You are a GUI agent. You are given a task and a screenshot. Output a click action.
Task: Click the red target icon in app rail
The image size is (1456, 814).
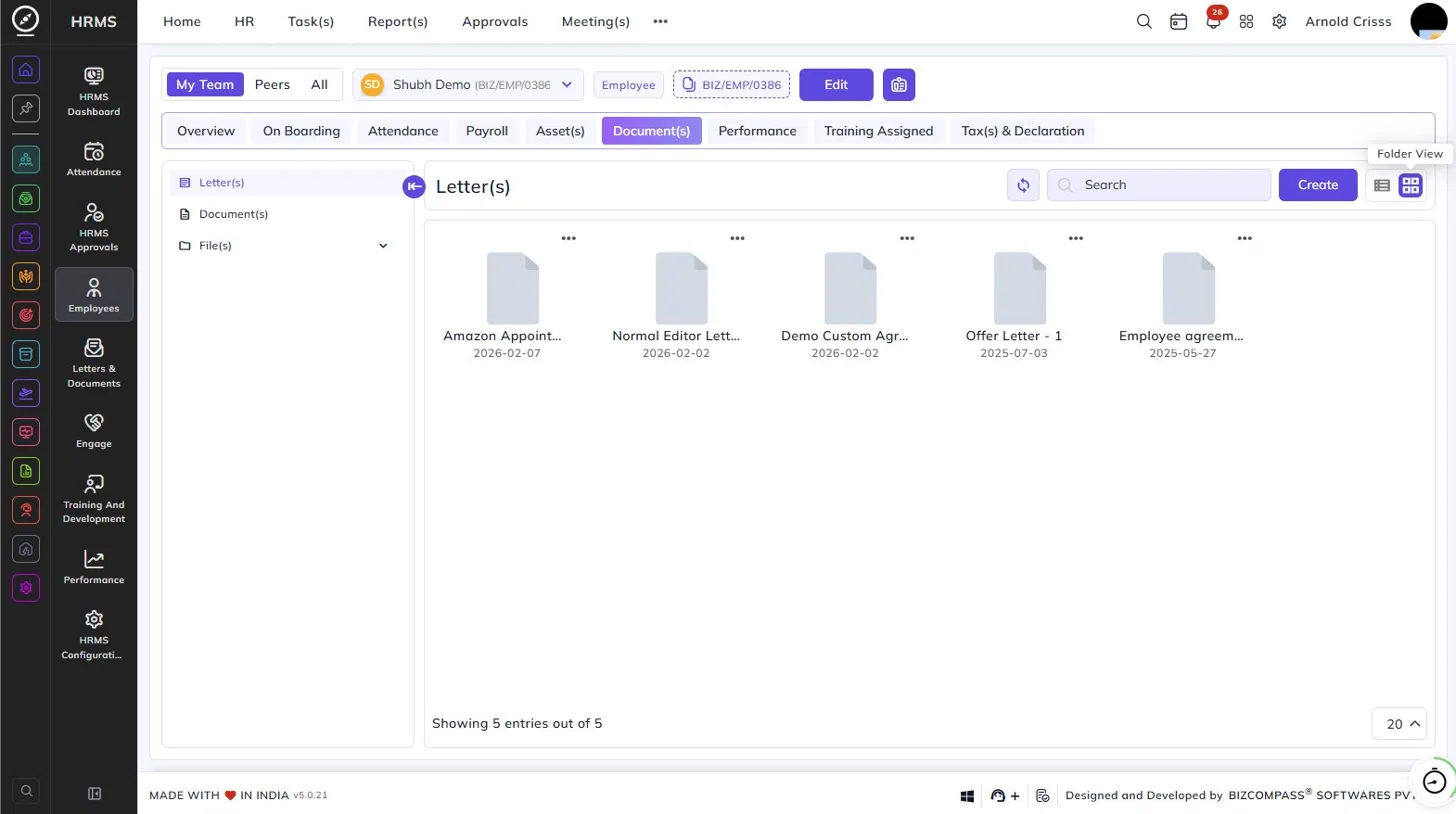26,315
